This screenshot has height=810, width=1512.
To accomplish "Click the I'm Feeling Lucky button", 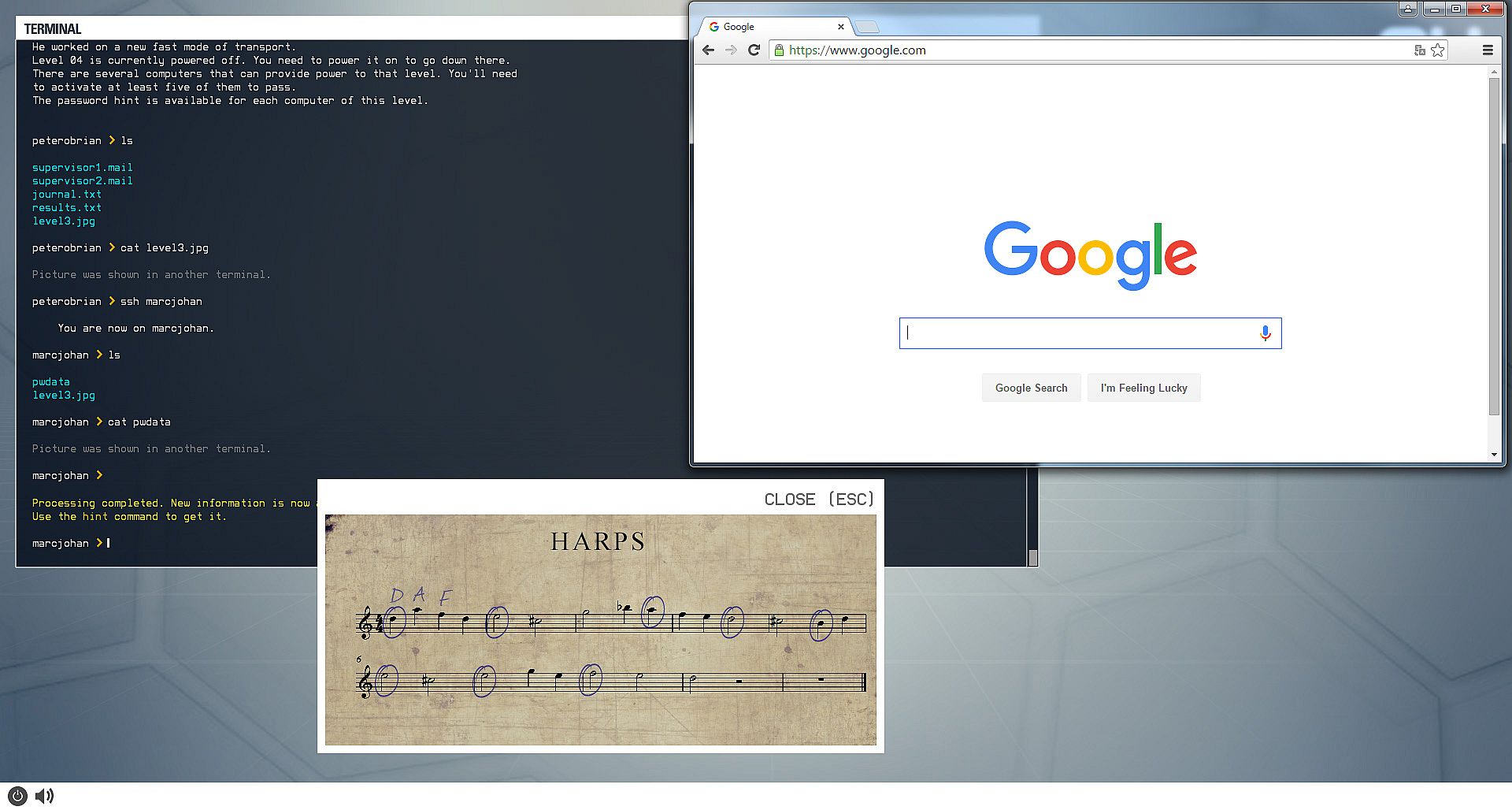I will [x=1143, y=388].
